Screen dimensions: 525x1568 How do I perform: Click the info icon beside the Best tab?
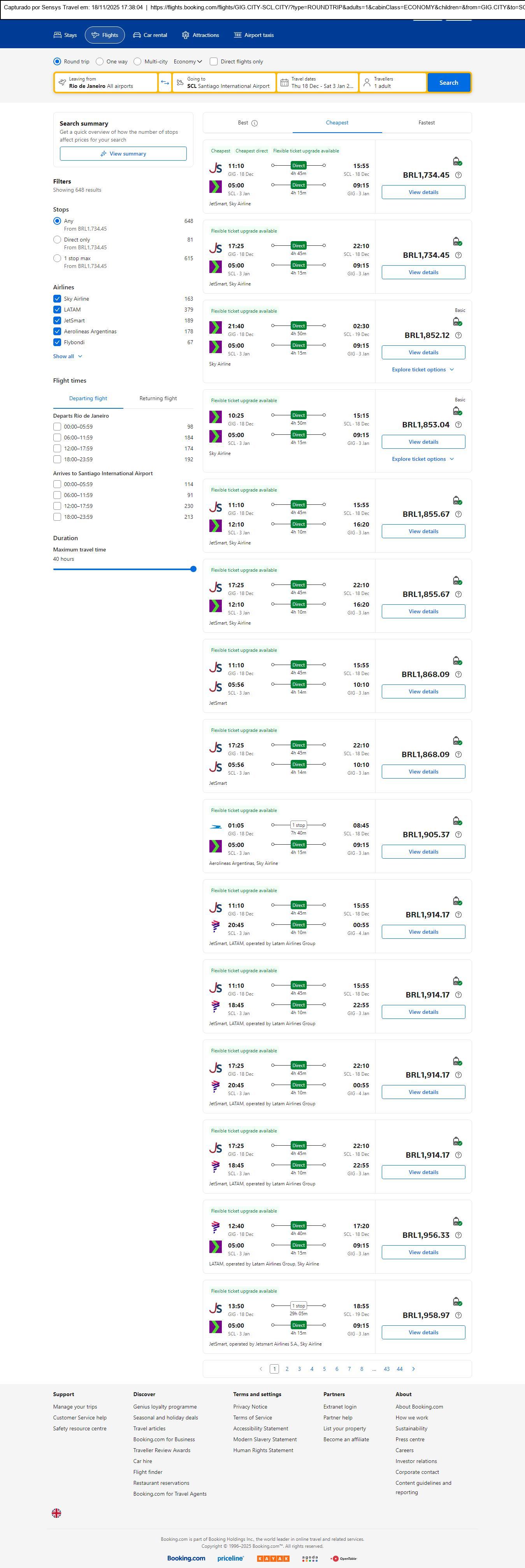point(255,123)
